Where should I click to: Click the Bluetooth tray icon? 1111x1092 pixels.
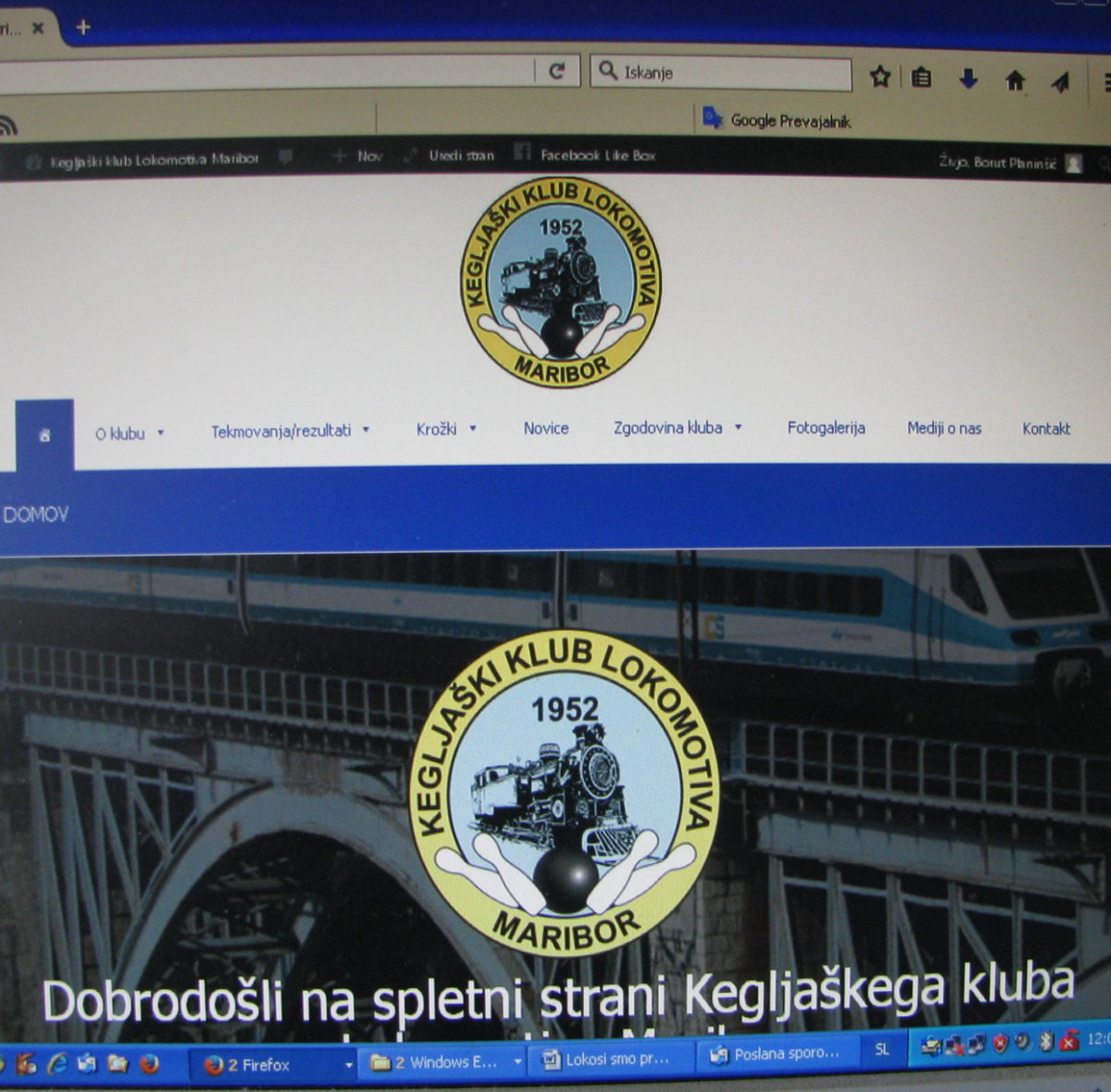pos(1046,1041)
